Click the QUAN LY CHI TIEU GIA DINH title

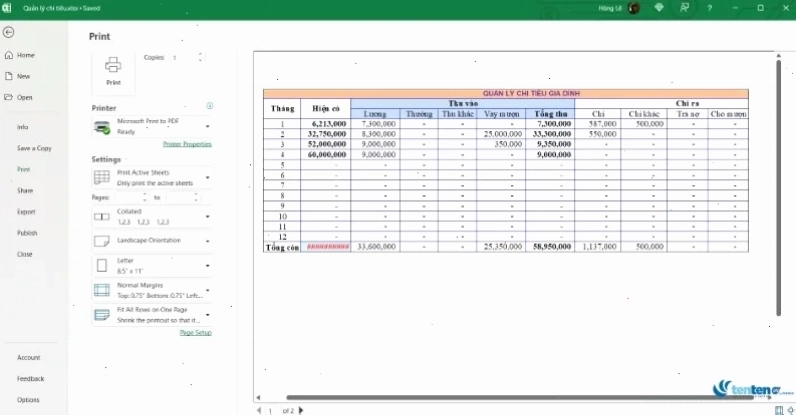click(531, 93)
